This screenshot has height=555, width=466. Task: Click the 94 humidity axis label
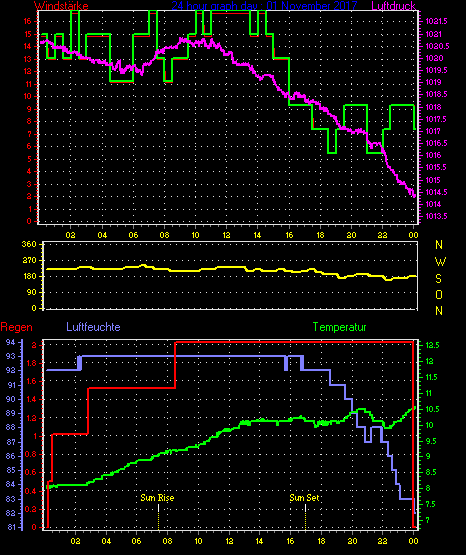pyautogui.click(x=11, y=342)
